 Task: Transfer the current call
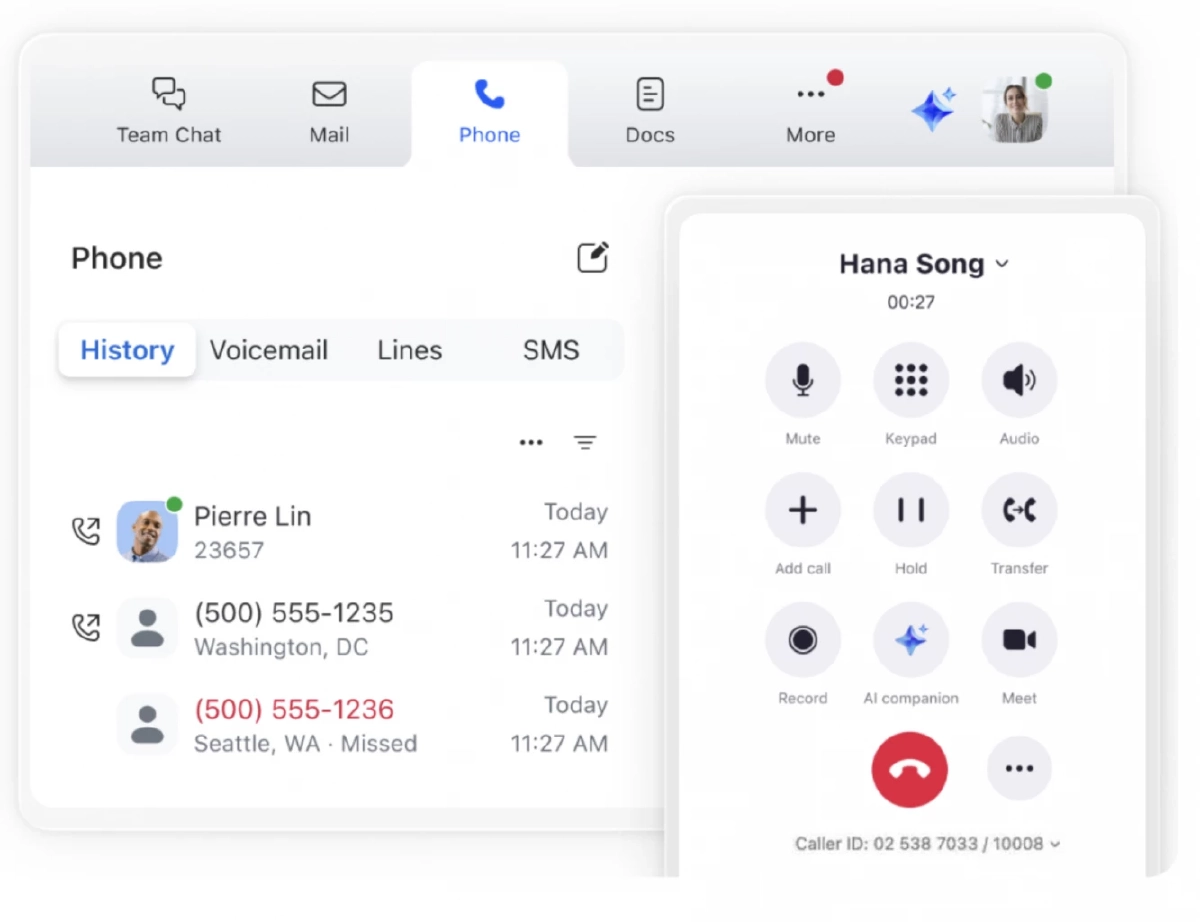[1019, 510]
